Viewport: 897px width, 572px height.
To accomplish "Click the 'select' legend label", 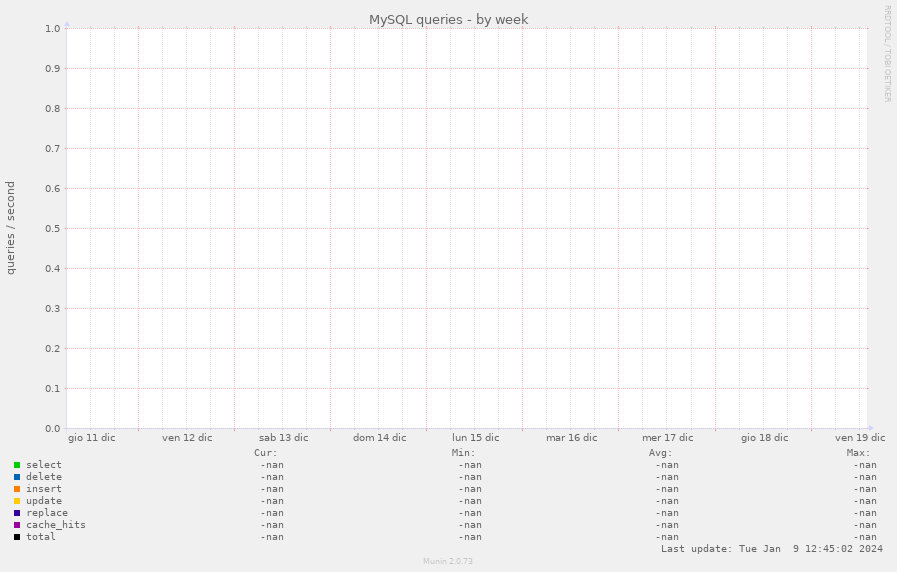I will [x=43, y=465].
